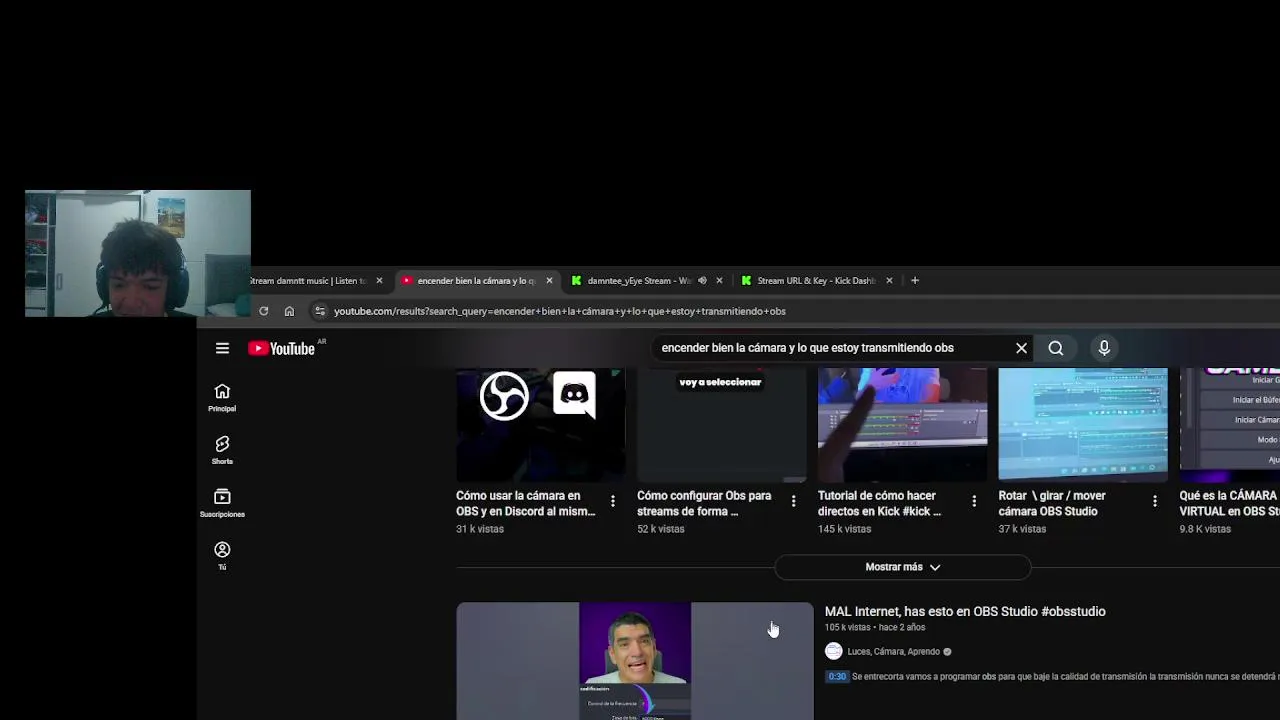Image resolution: width=1280 pixels, height=720 pixels.
Task: Go to Principal home in sidebar
Action: [x=222, y=397]
